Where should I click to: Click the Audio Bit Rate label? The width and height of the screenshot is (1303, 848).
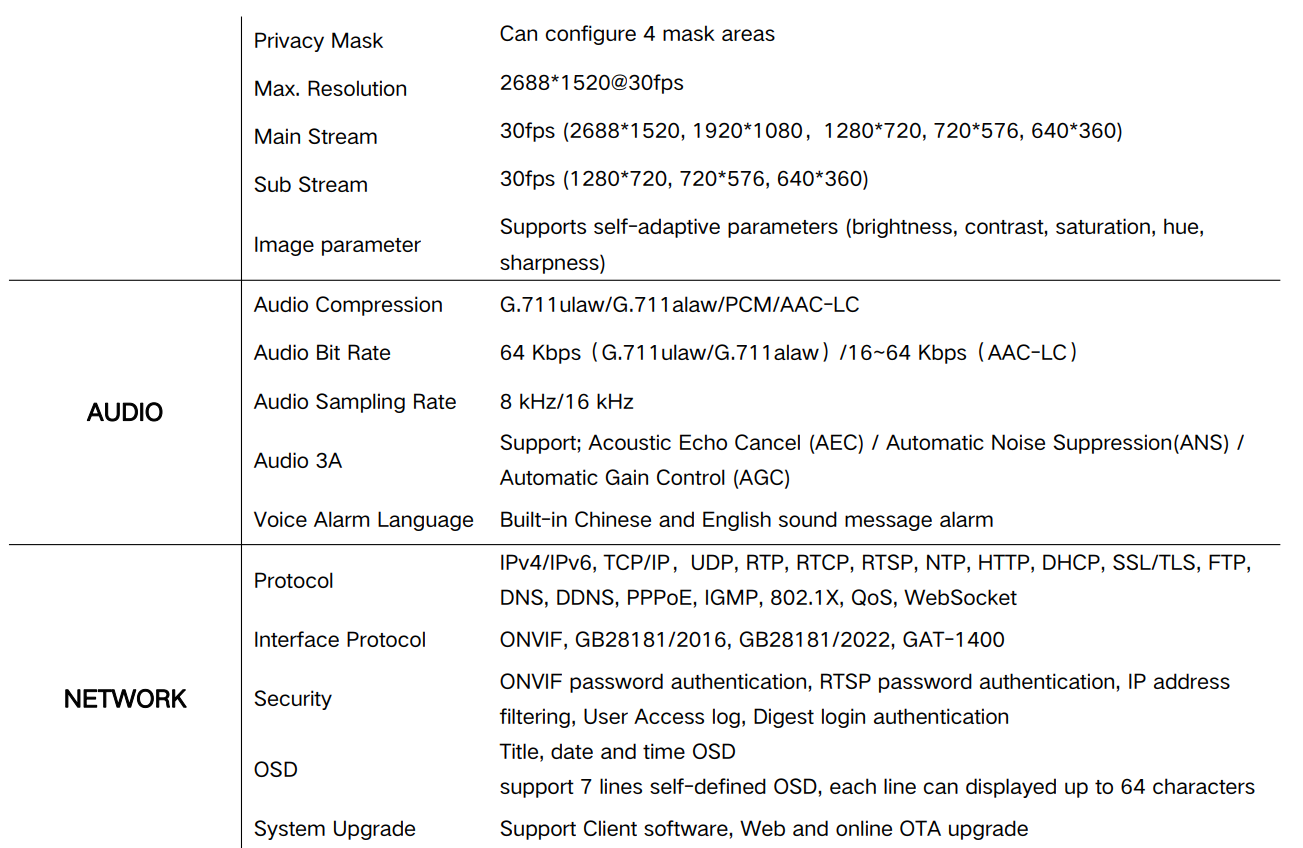[322, 353]
